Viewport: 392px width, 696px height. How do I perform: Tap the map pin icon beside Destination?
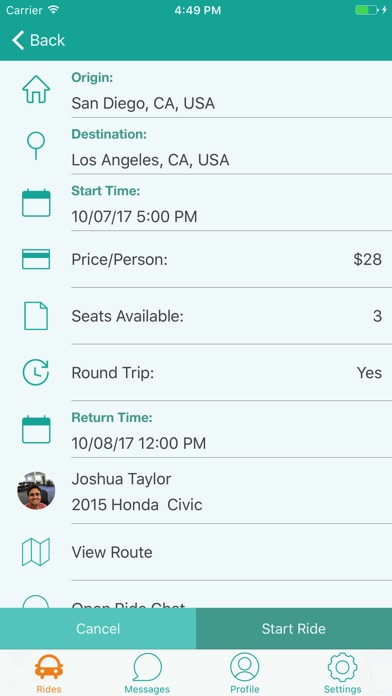click(36, 146)
